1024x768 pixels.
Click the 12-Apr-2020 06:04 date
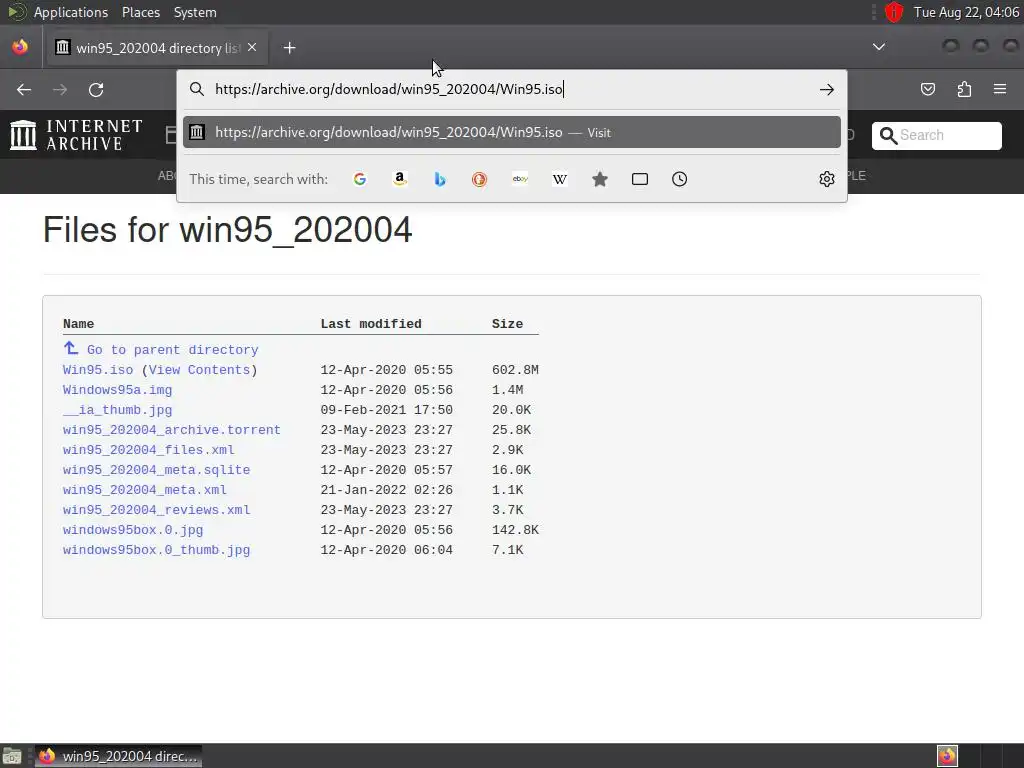[x=387, y=550]
